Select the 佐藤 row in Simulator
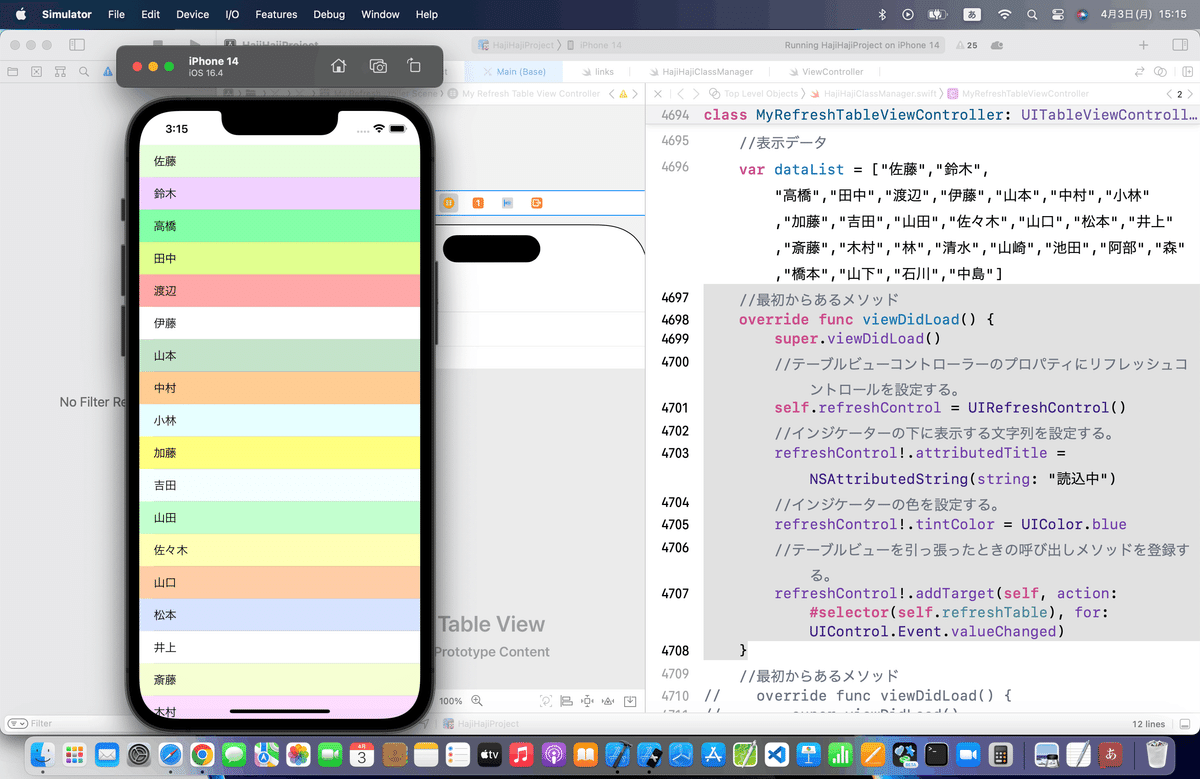The image size is (1200, 779). [x=279, y=161]
